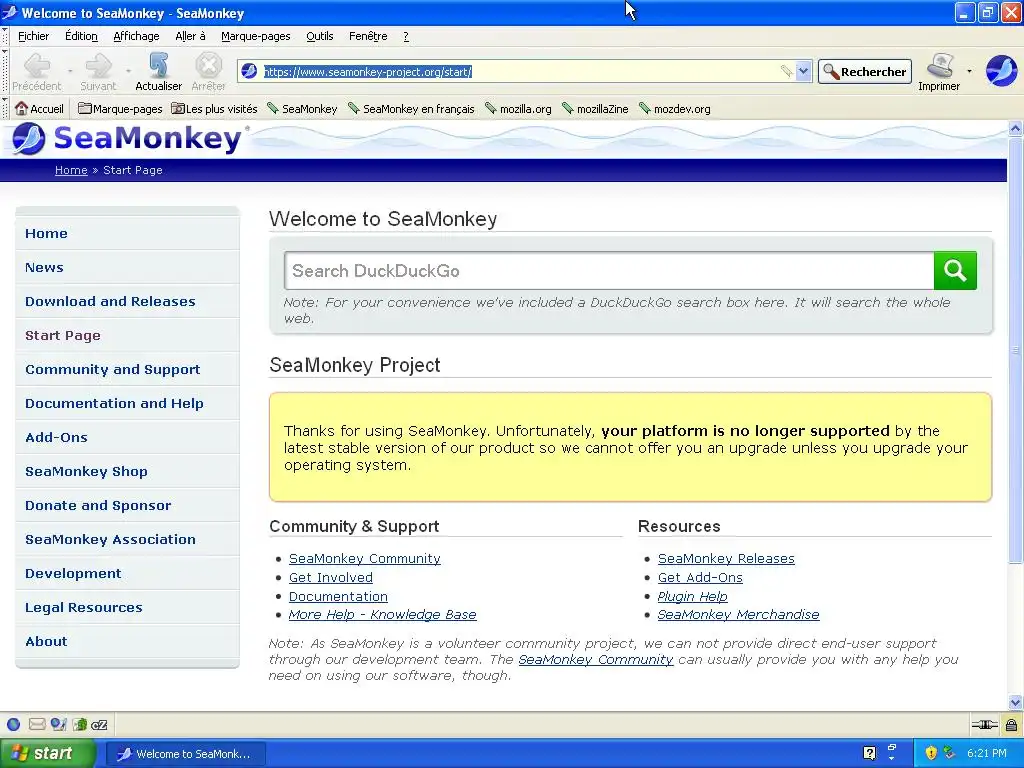Collapse the menu bar using its grippy
1024x768 pixels.
(5, 37)
